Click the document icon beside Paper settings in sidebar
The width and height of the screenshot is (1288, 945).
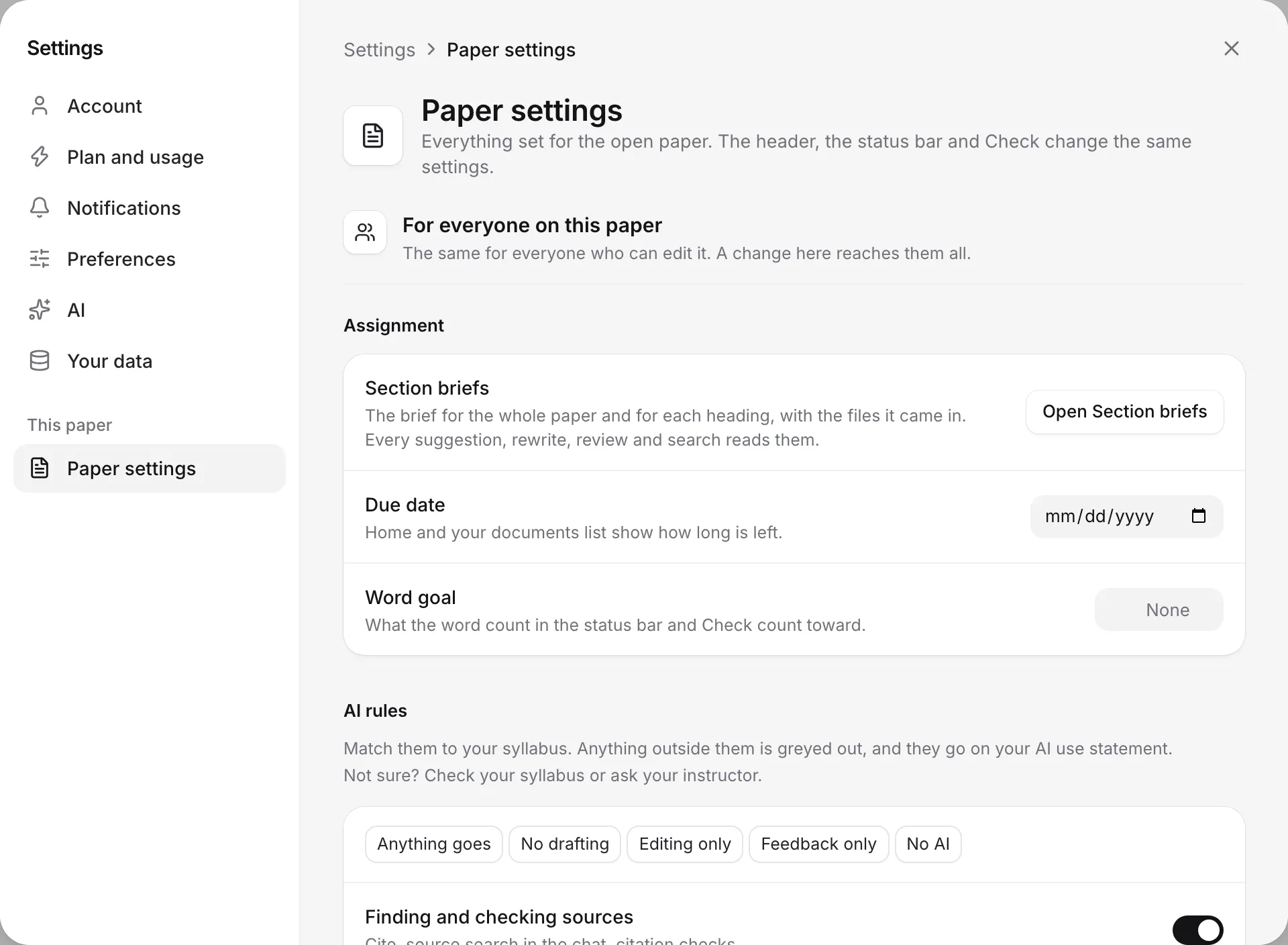click(40, 468)
